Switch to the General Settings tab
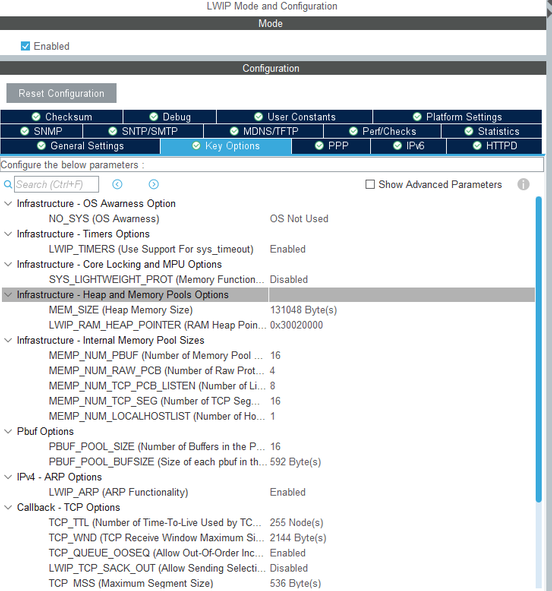Image resolution: width=552 pixels, height=591 pixels. [x=80, y=146]
